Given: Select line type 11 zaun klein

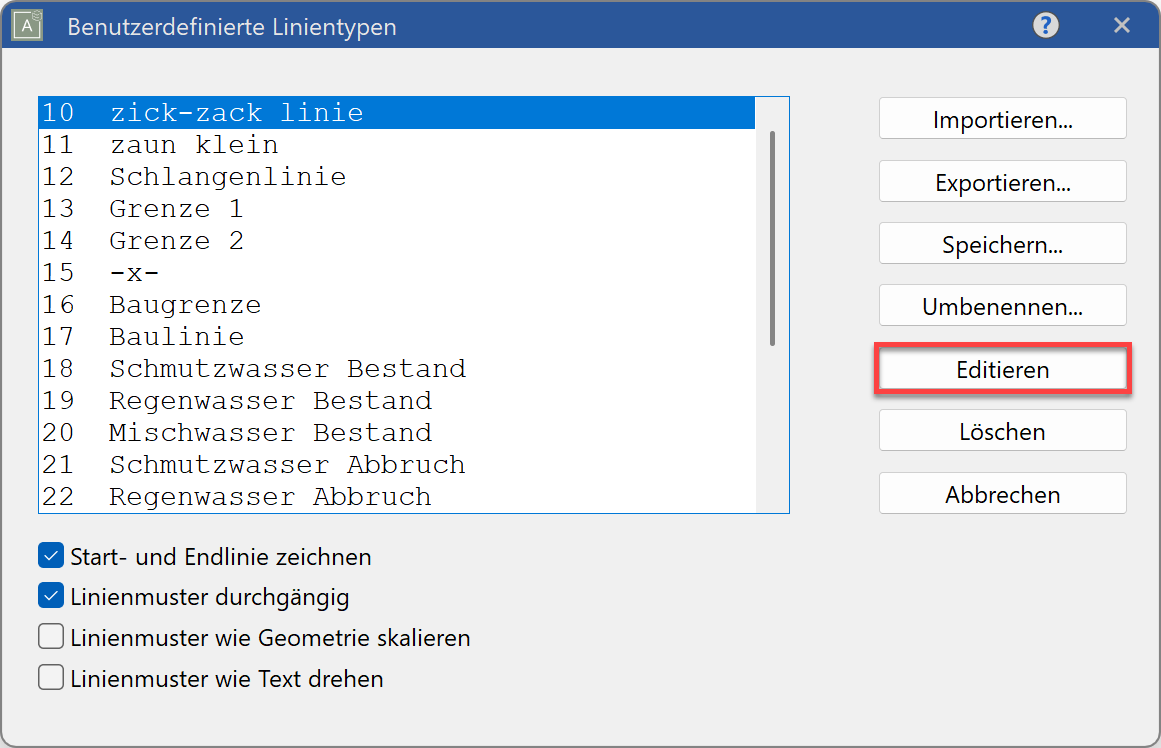Looking at the screenshot, I should [200, 144].
